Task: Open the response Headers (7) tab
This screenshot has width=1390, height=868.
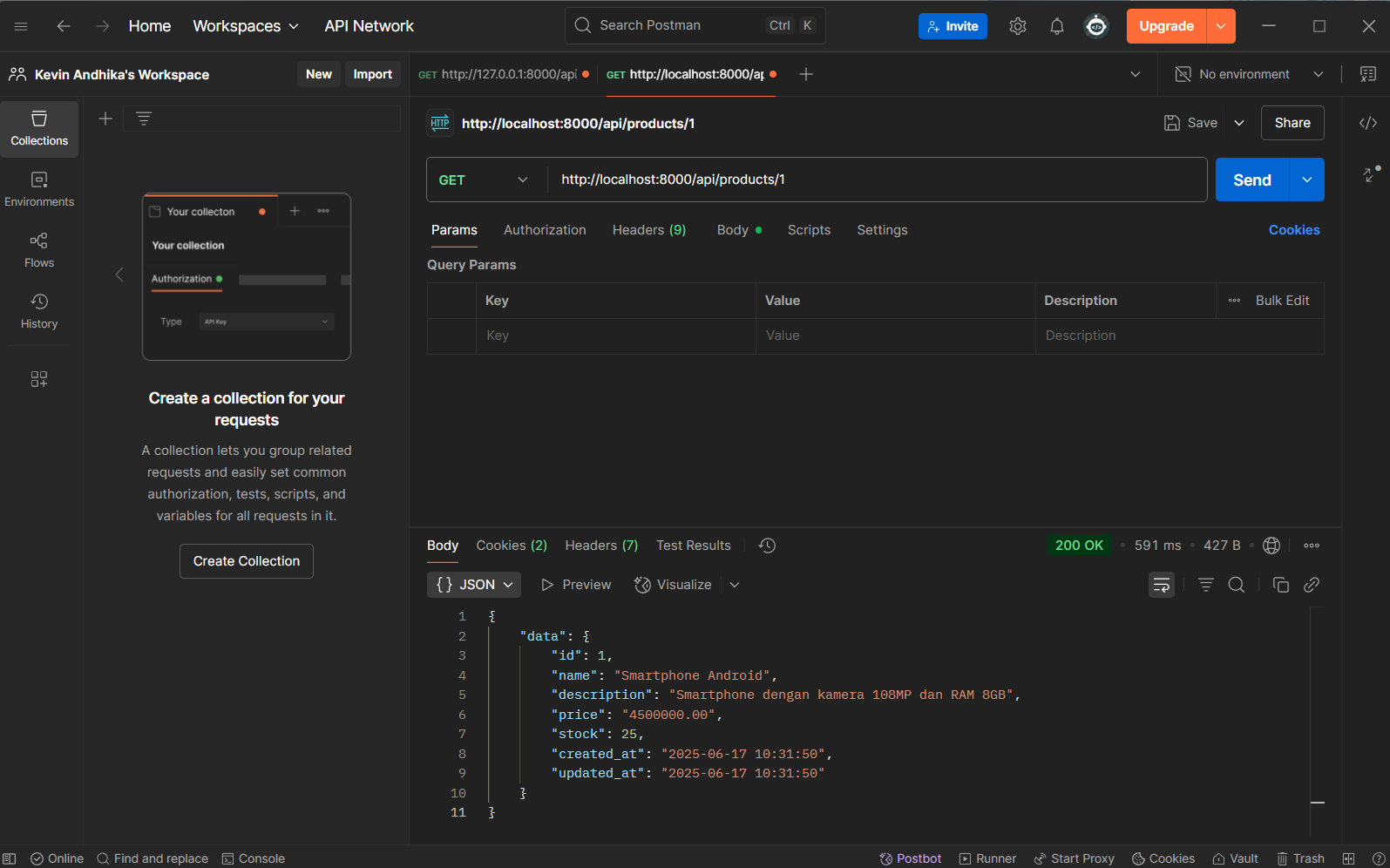Action: pyautogui.click(x=601, y=546)
